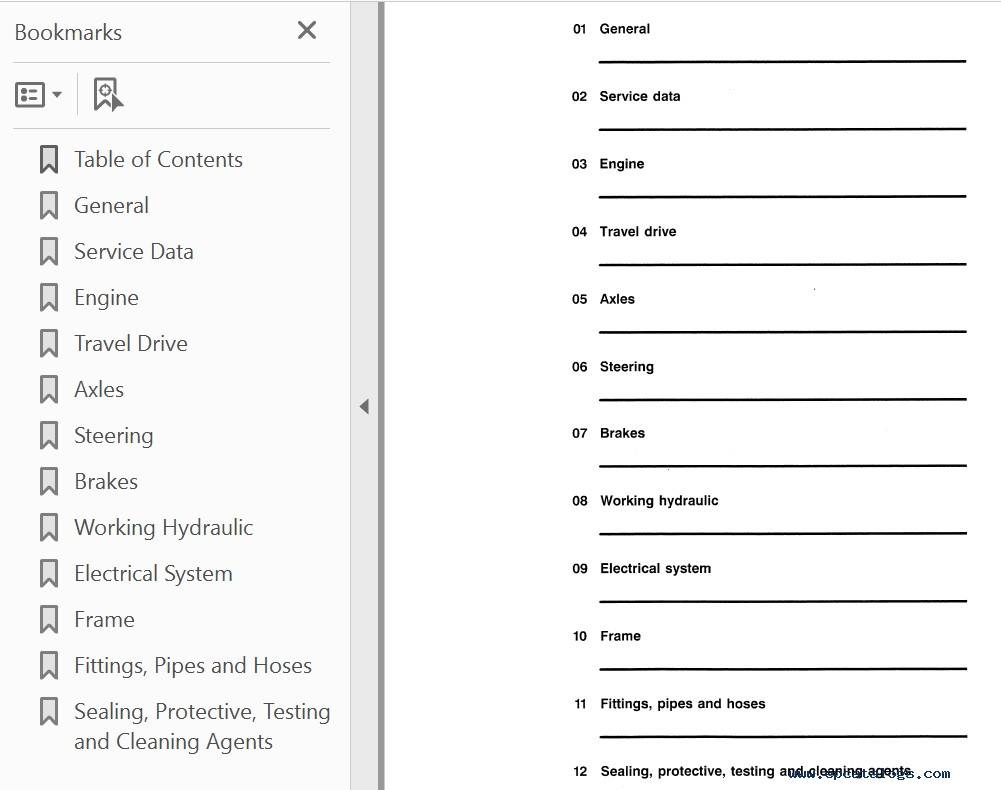Go to the Electrical System bookmark
The image size is (1001, 790).
[x=153, y=574]
